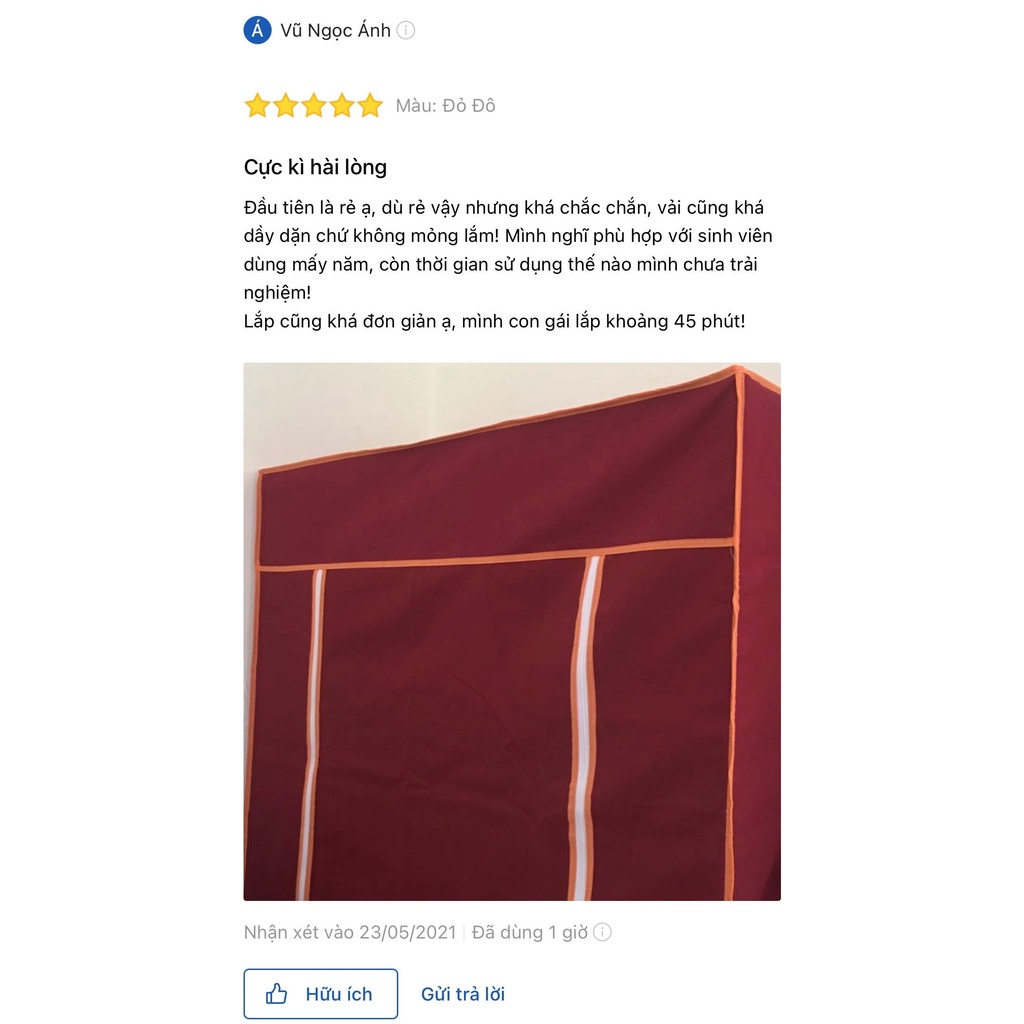Click the blue Á avatar icon
The width and height of the screenshot is (1024, 1024).
[x=257, y=30]
